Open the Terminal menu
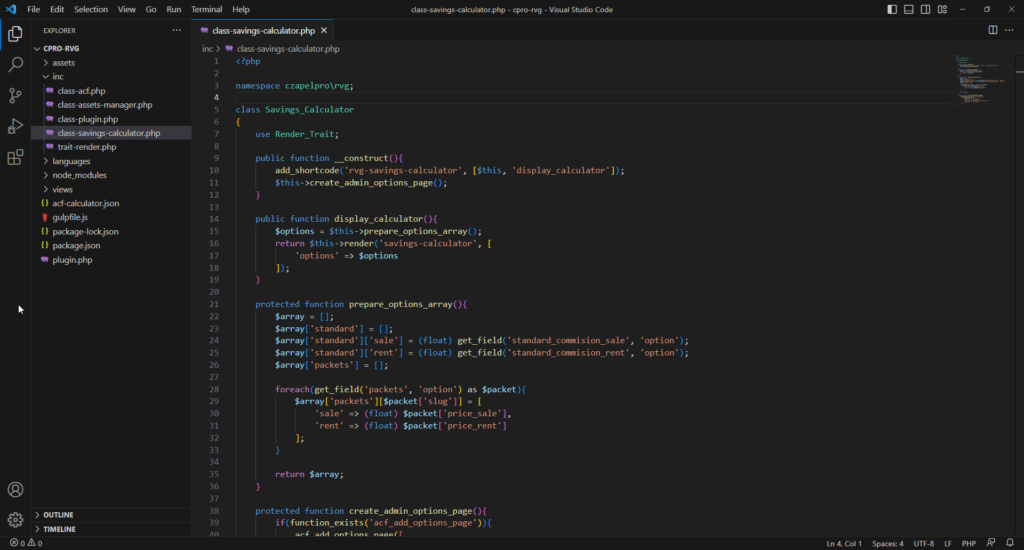1024x550 pixels. pyautogui.click(x=206, y=9)
